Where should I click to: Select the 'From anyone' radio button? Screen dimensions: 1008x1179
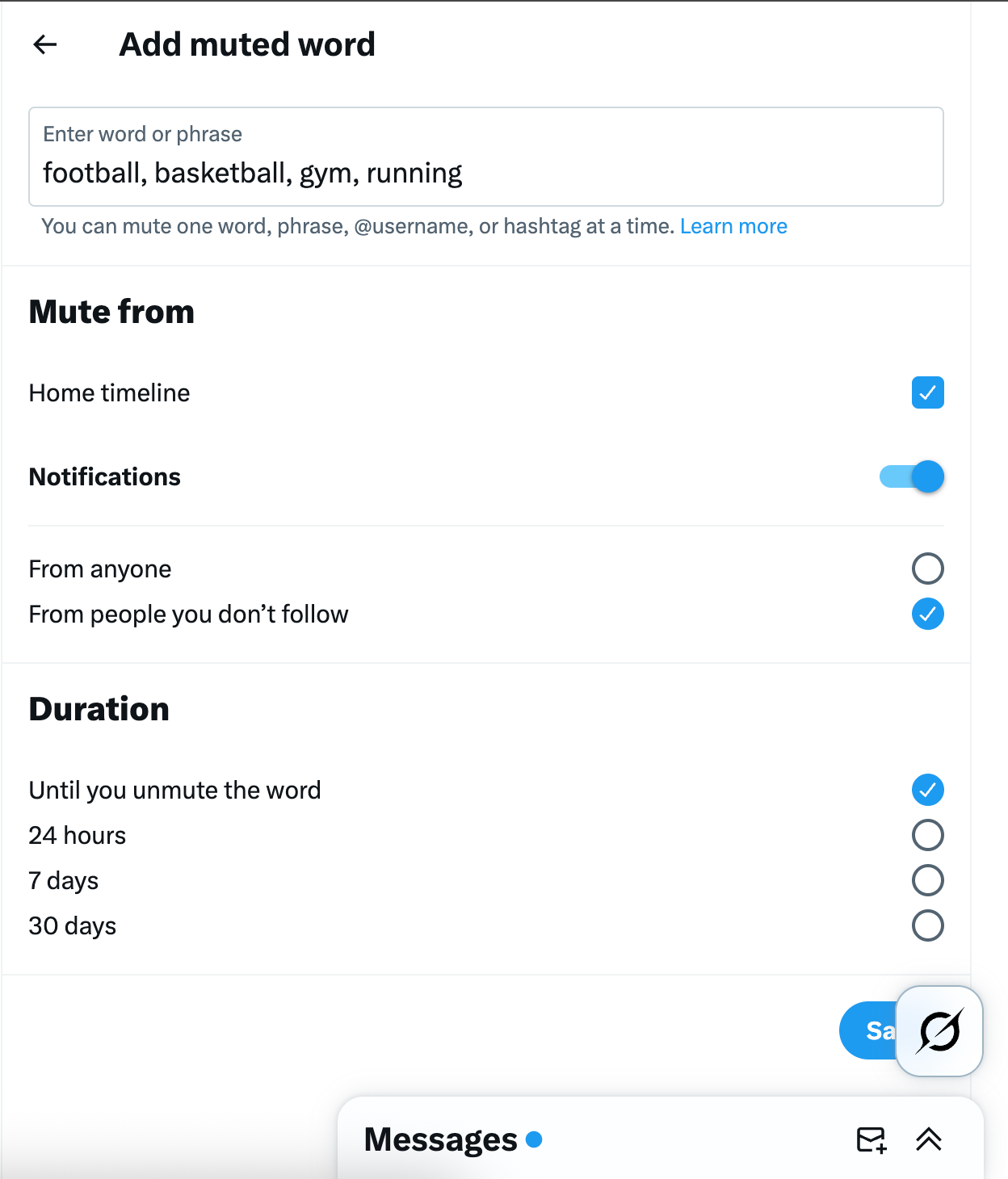click(927, 569)
